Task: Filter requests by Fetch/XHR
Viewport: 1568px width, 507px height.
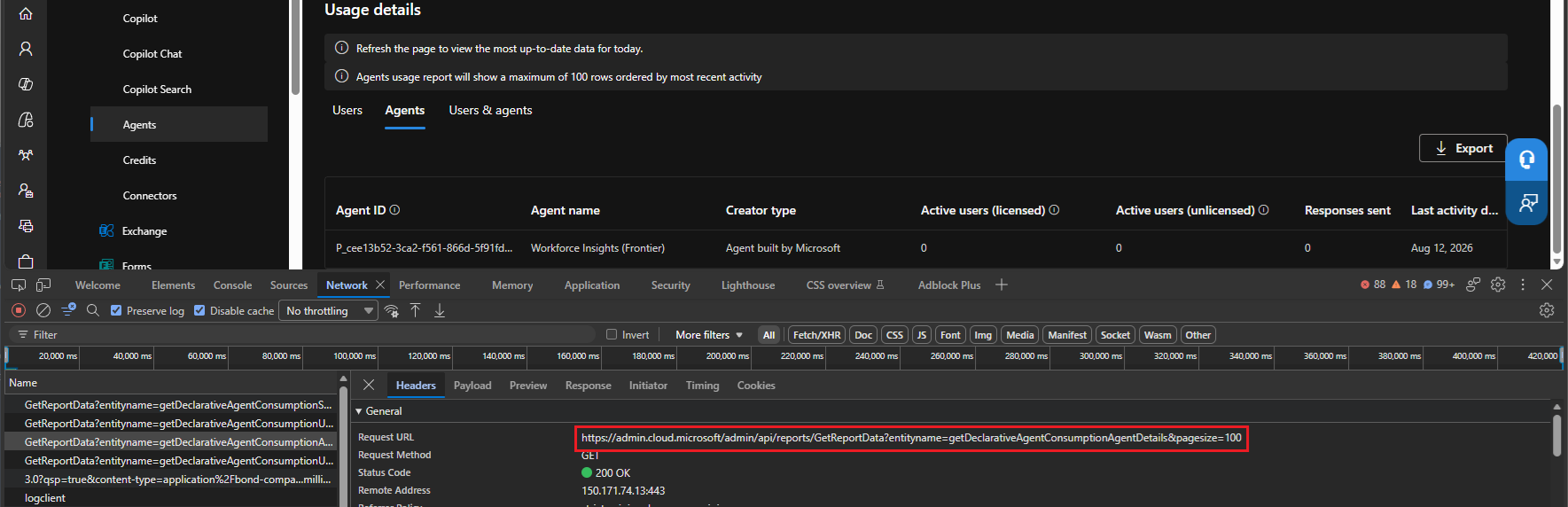Action: (x=816, y=335)
